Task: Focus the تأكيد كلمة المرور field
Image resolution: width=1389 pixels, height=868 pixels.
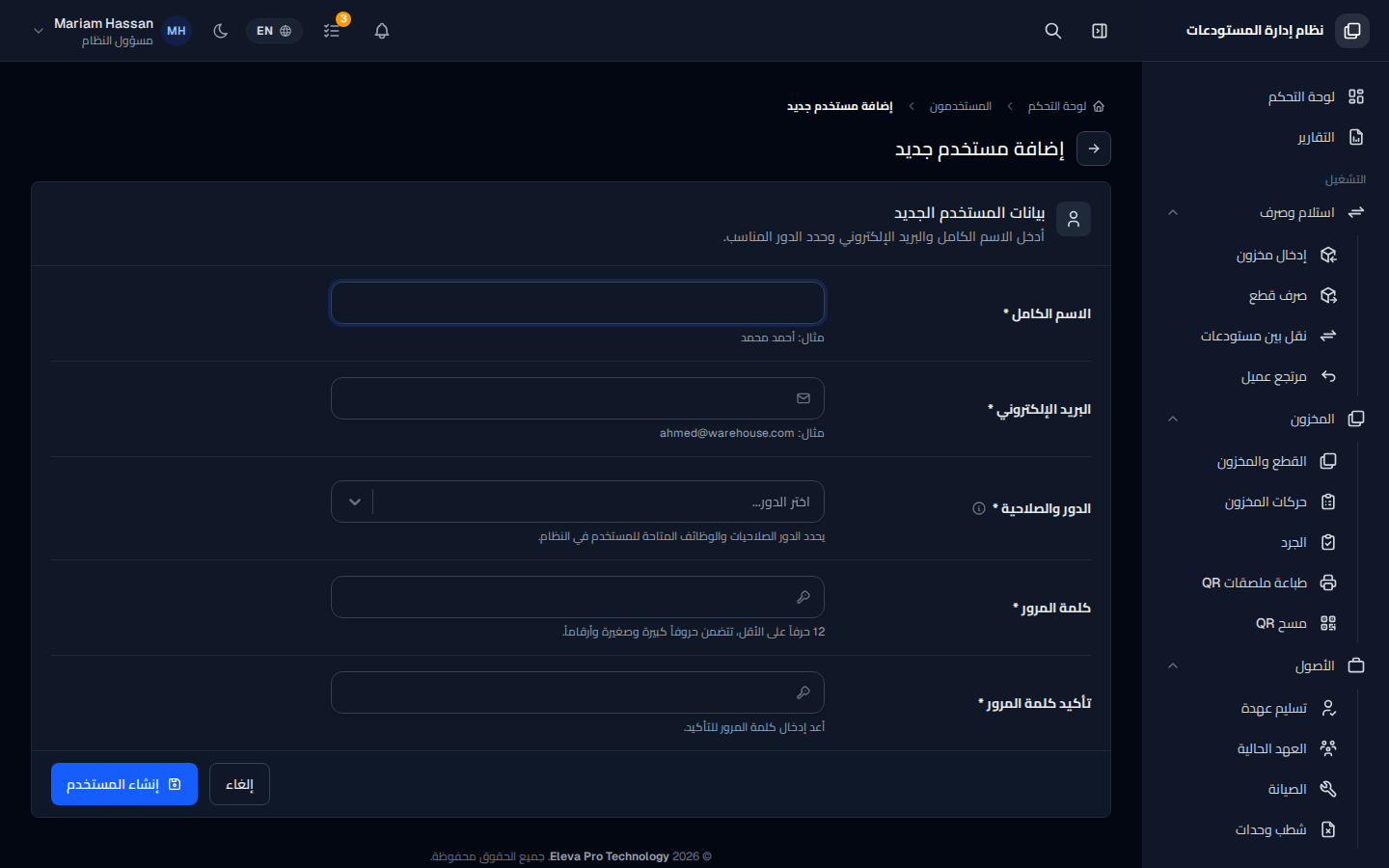Action: pos(578,692)
